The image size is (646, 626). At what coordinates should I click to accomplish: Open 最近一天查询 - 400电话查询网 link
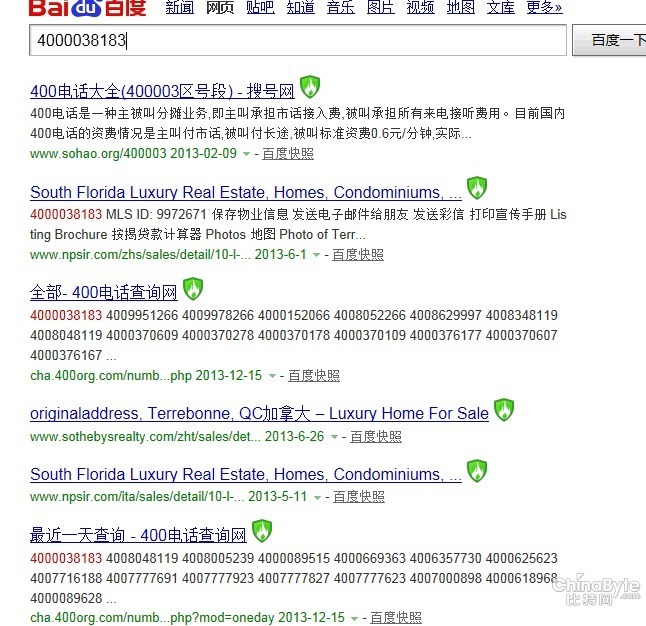coord(138,535)
